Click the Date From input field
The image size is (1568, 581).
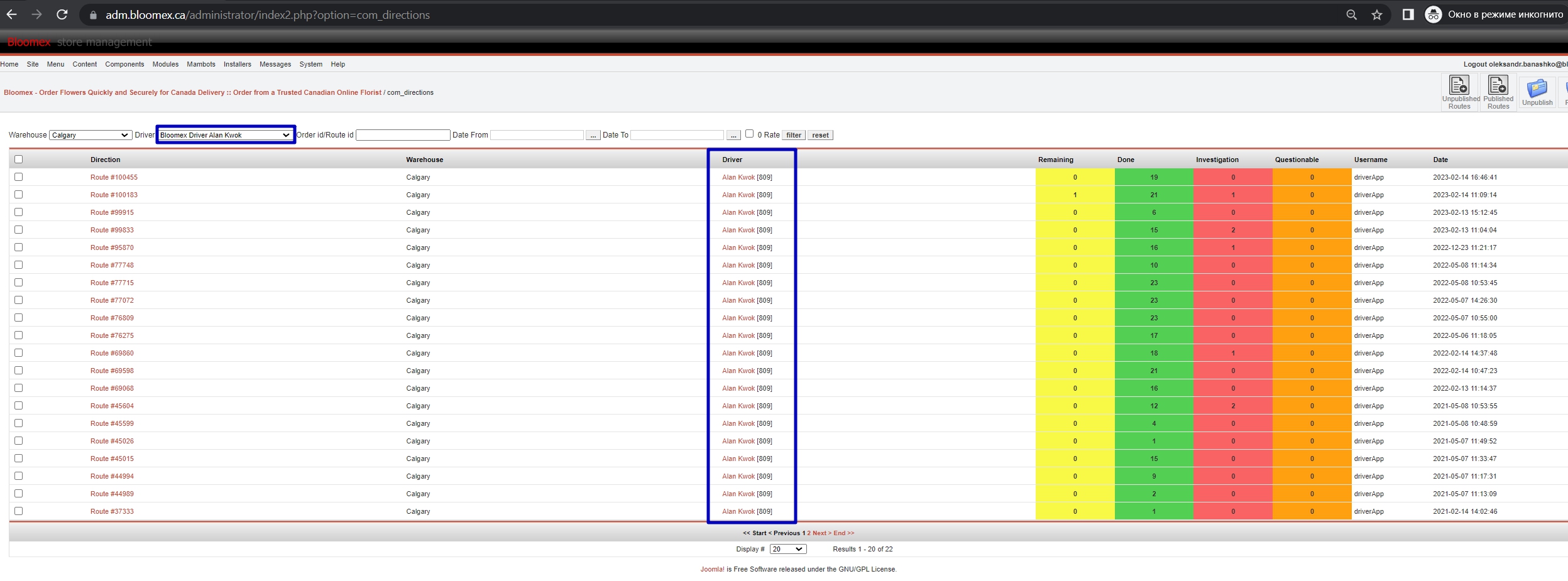click(537, 135)
